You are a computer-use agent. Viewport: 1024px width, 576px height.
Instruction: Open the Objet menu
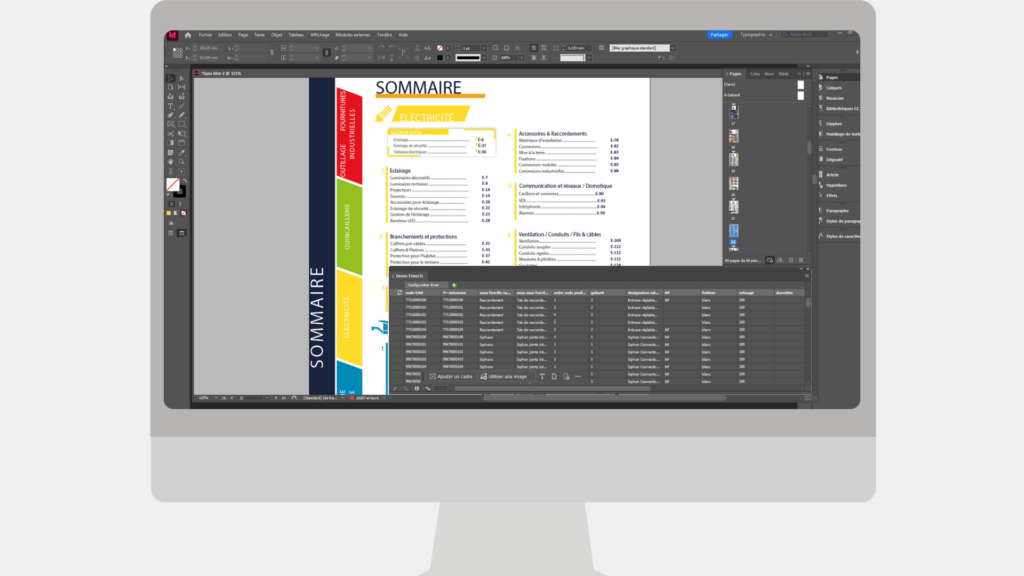pos(277,35)
